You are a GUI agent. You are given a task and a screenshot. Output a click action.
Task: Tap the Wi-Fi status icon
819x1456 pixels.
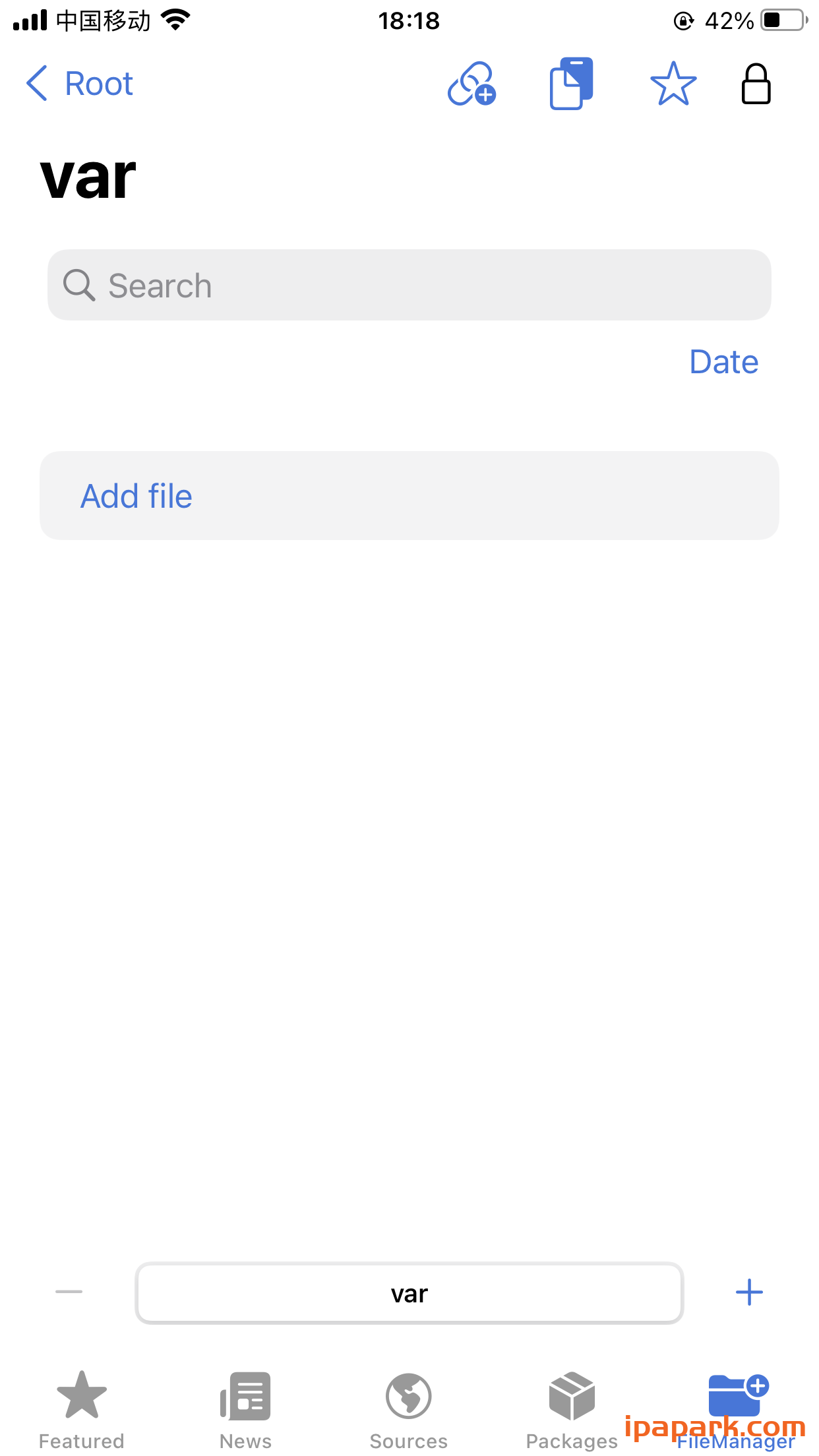coord(175,20)
